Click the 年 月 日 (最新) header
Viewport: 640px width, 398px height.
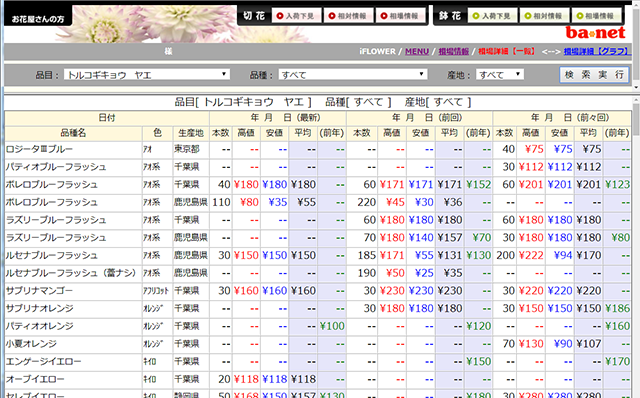pyautogui.click(x=278, y=118)
